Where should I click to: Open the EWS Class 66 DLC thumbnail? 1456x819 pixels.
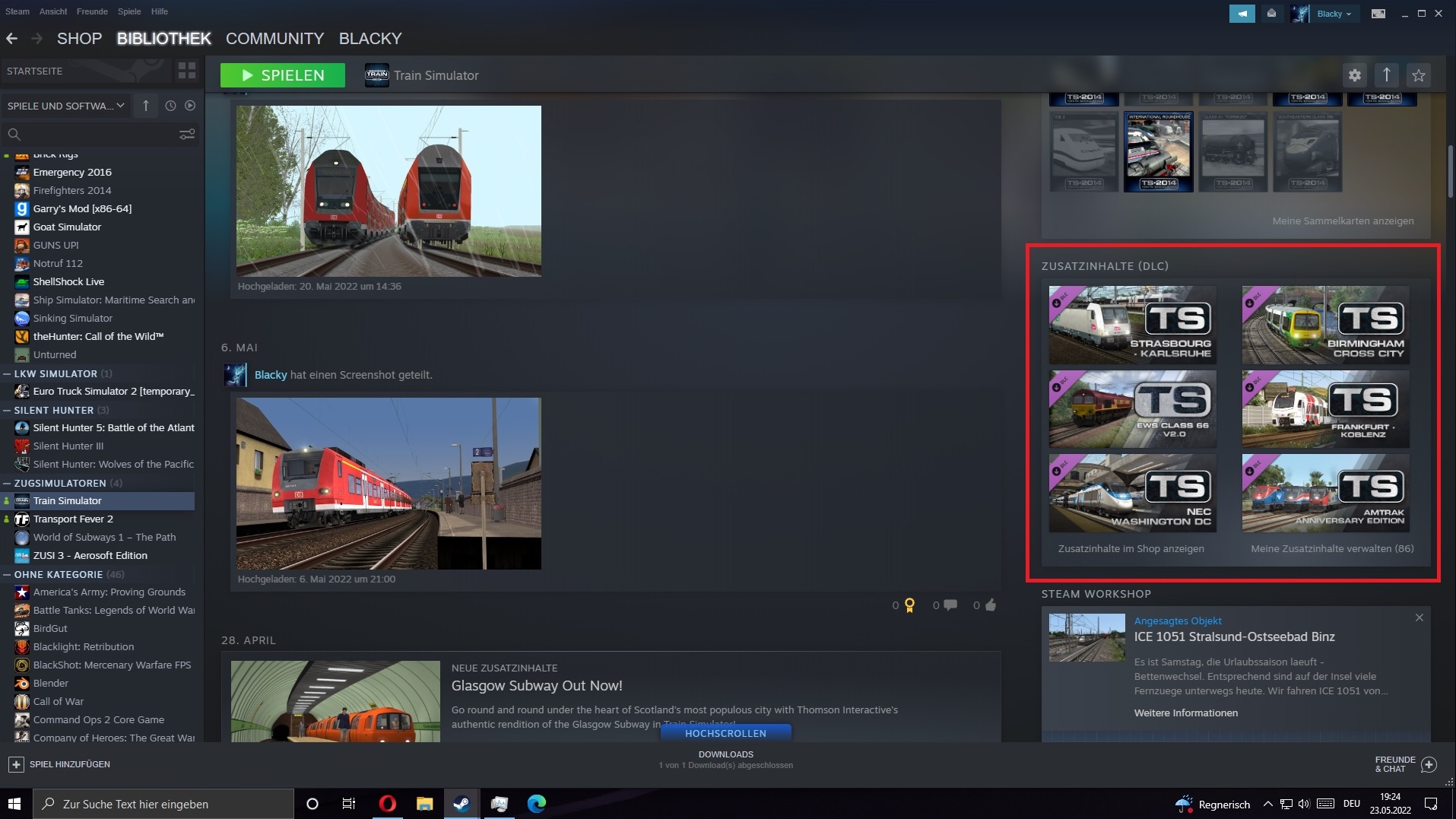tap(1132, 409)
